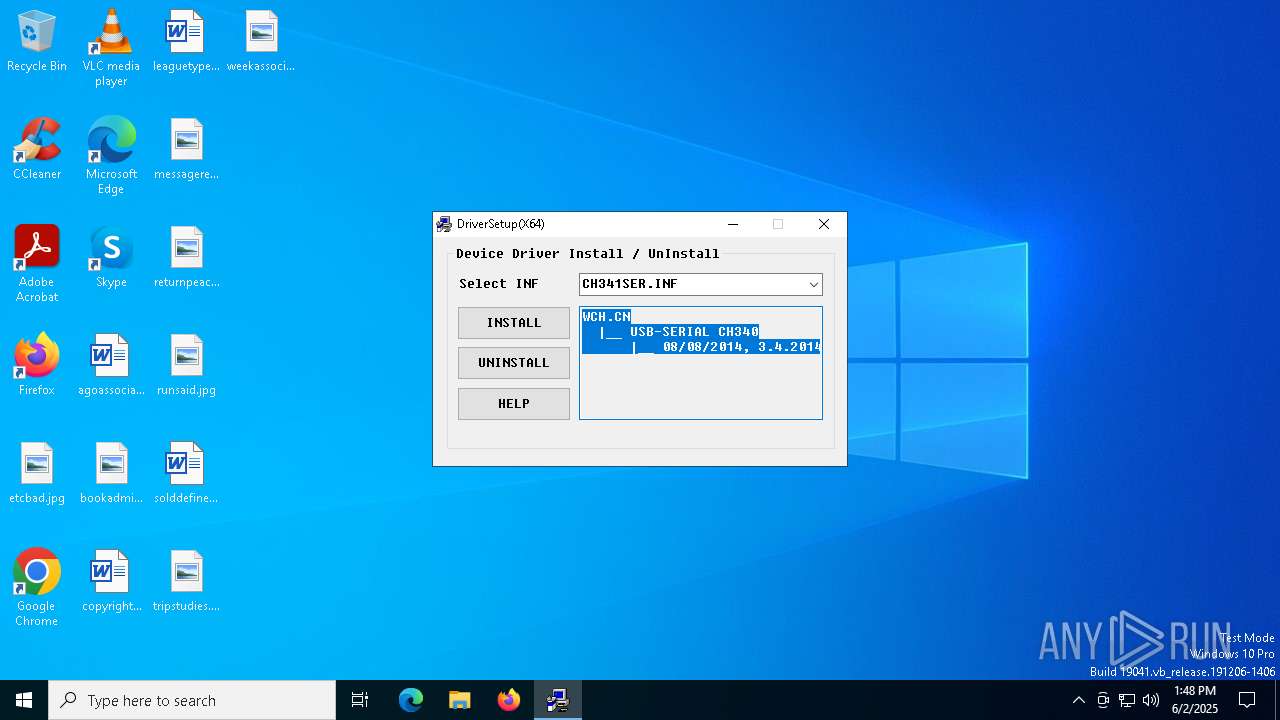
Task: Open HELP in DriverSetup
Action: click(x=514, y=404)
